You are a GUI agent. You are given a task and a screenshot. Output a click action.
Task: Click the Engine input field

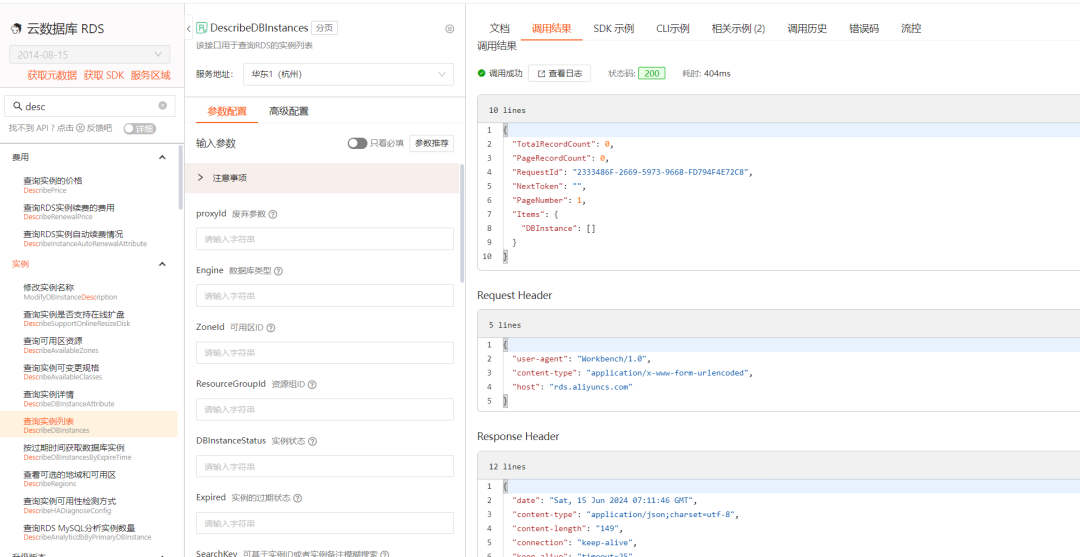(324, 295)
